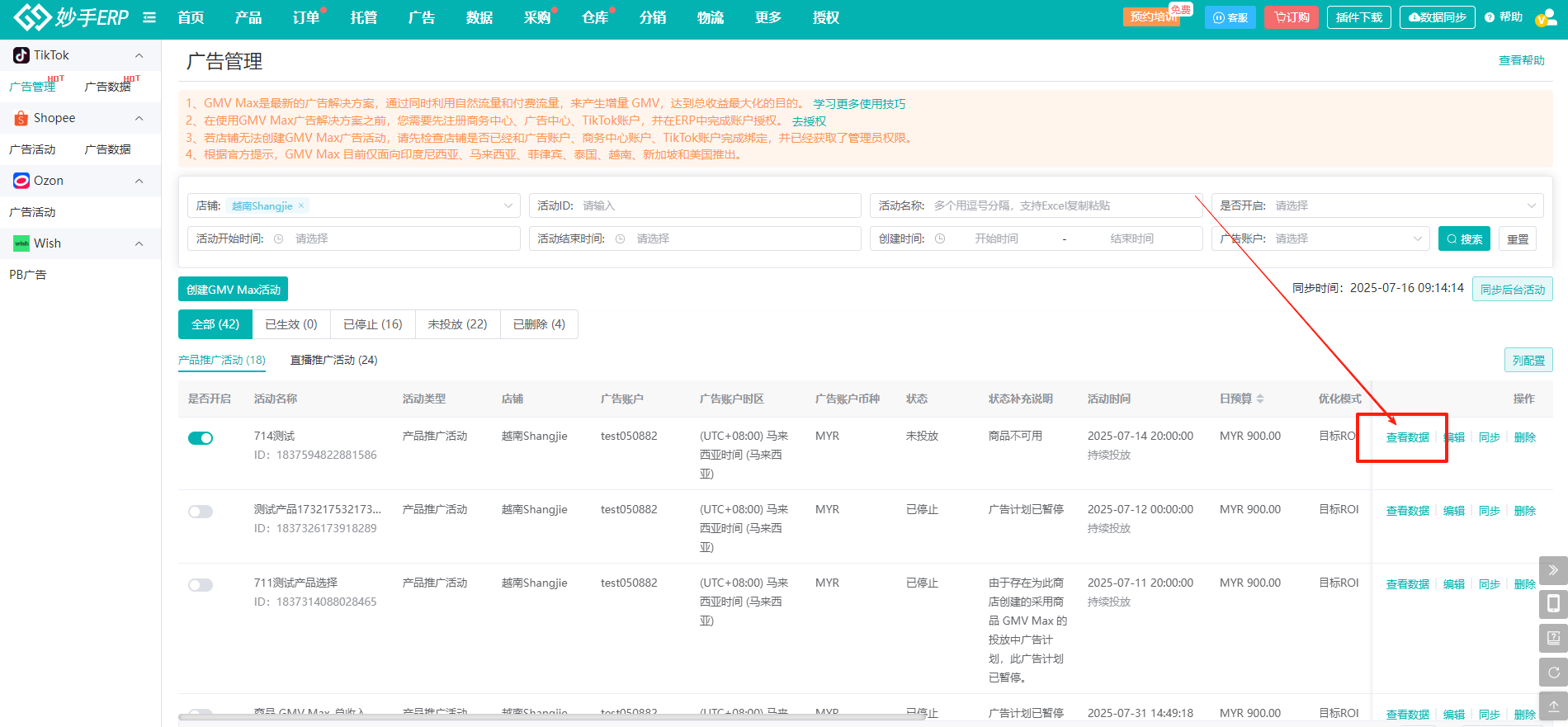Click the TikTok logo icon in sidebar
Viewport: 1568px width, 727px height.
[21, 55]
